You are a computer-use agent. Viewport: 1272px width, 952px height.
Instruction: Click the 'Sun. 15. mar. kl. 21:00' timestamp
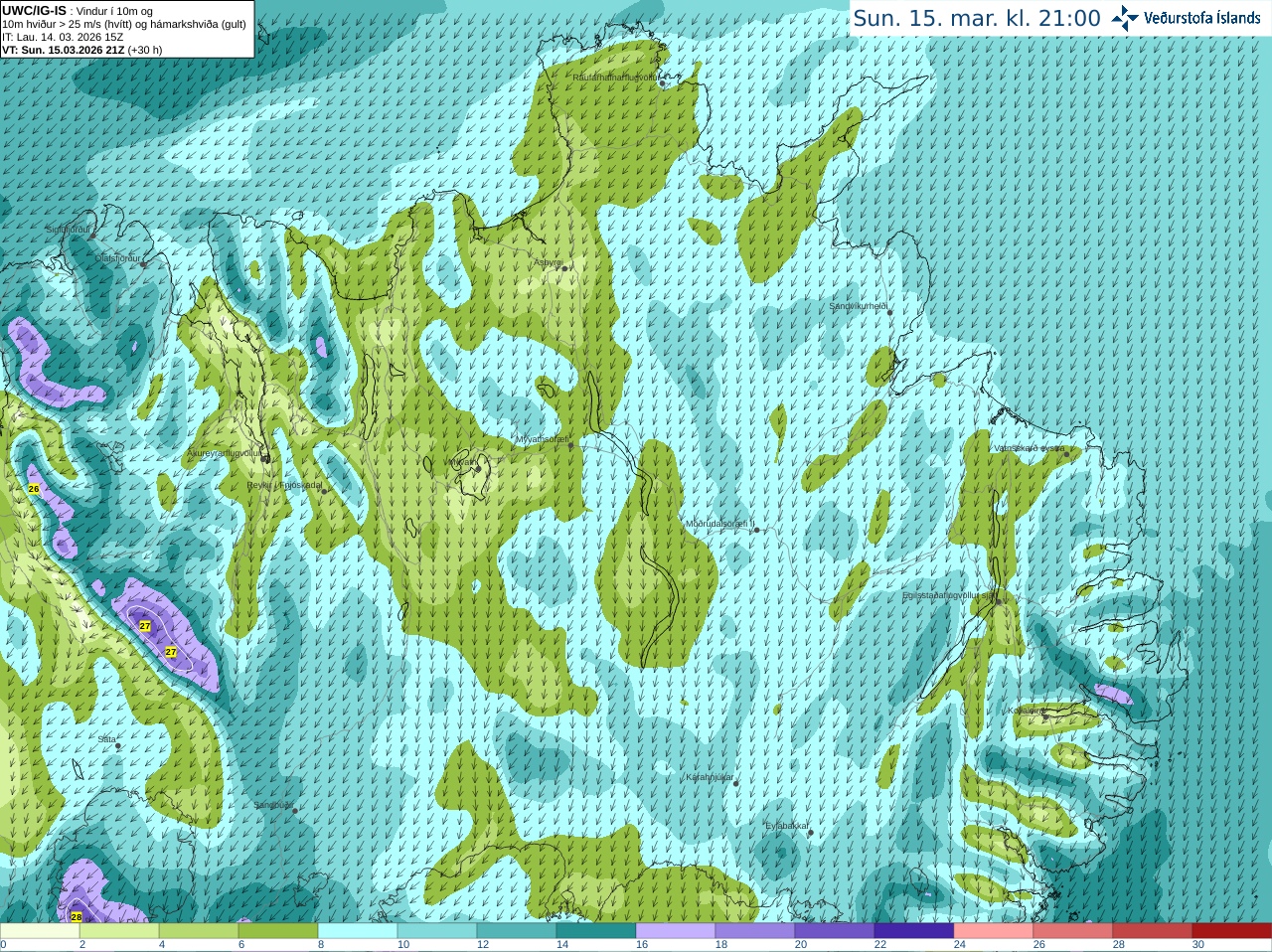coord(977,18)
